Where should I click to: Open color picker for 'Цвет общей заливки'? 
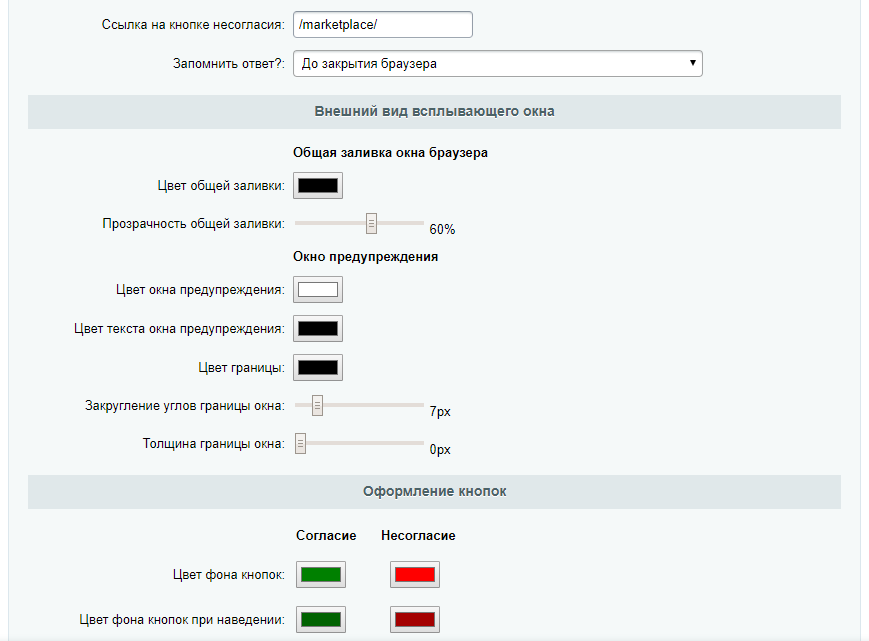coord(318,186)
